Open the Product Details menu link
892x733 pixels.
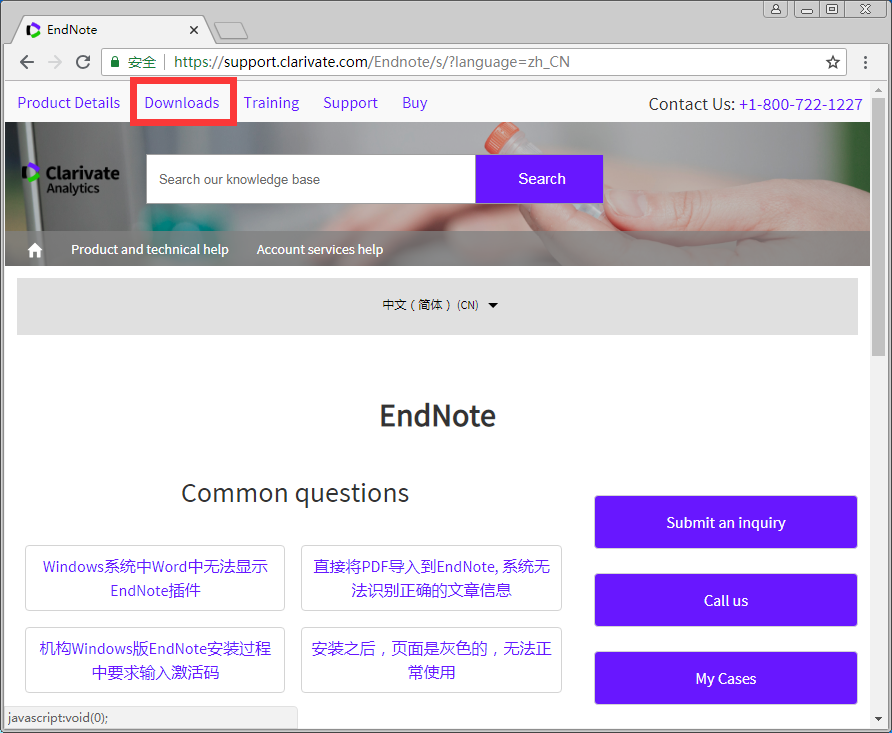click(69, 103)
